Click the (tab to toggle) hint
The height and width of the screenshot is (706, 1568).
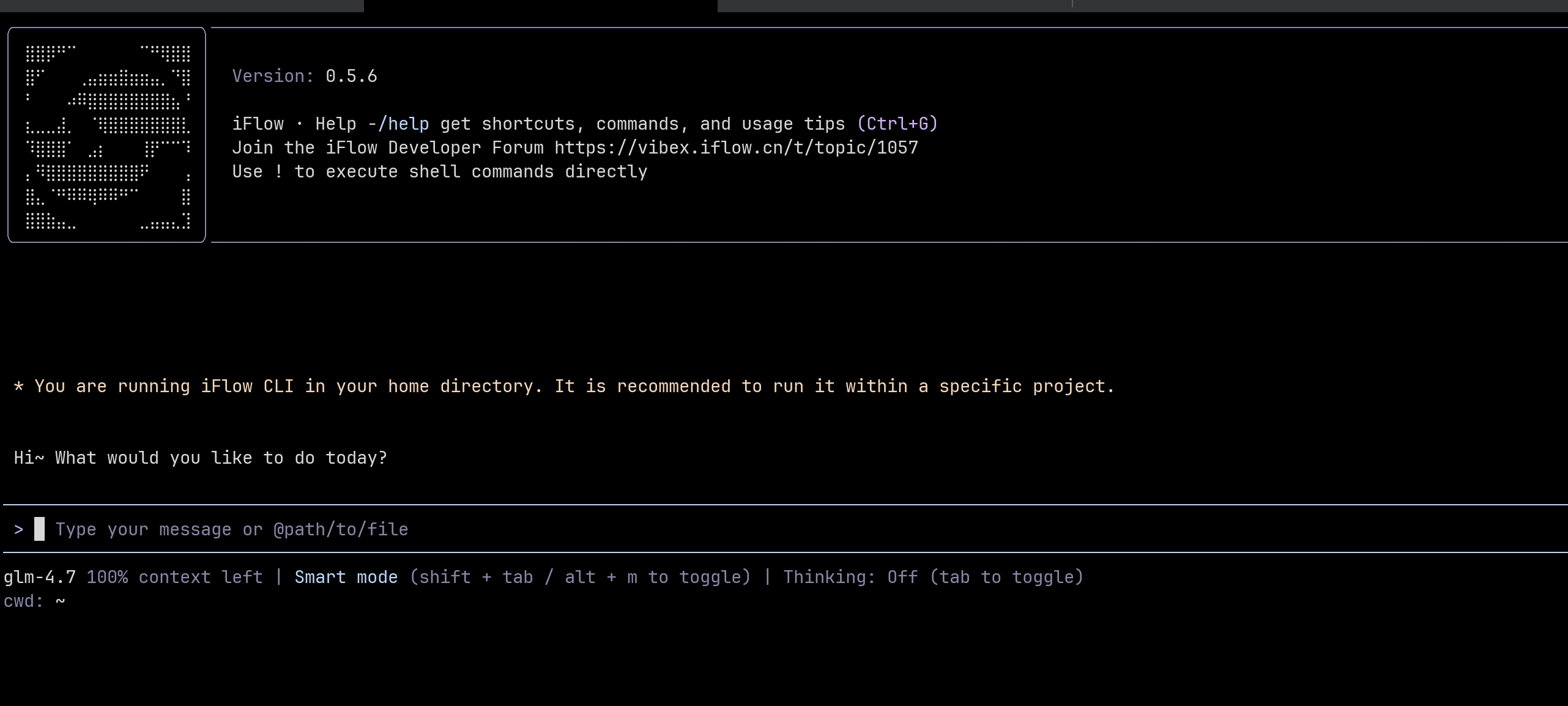coord(1006,578)
